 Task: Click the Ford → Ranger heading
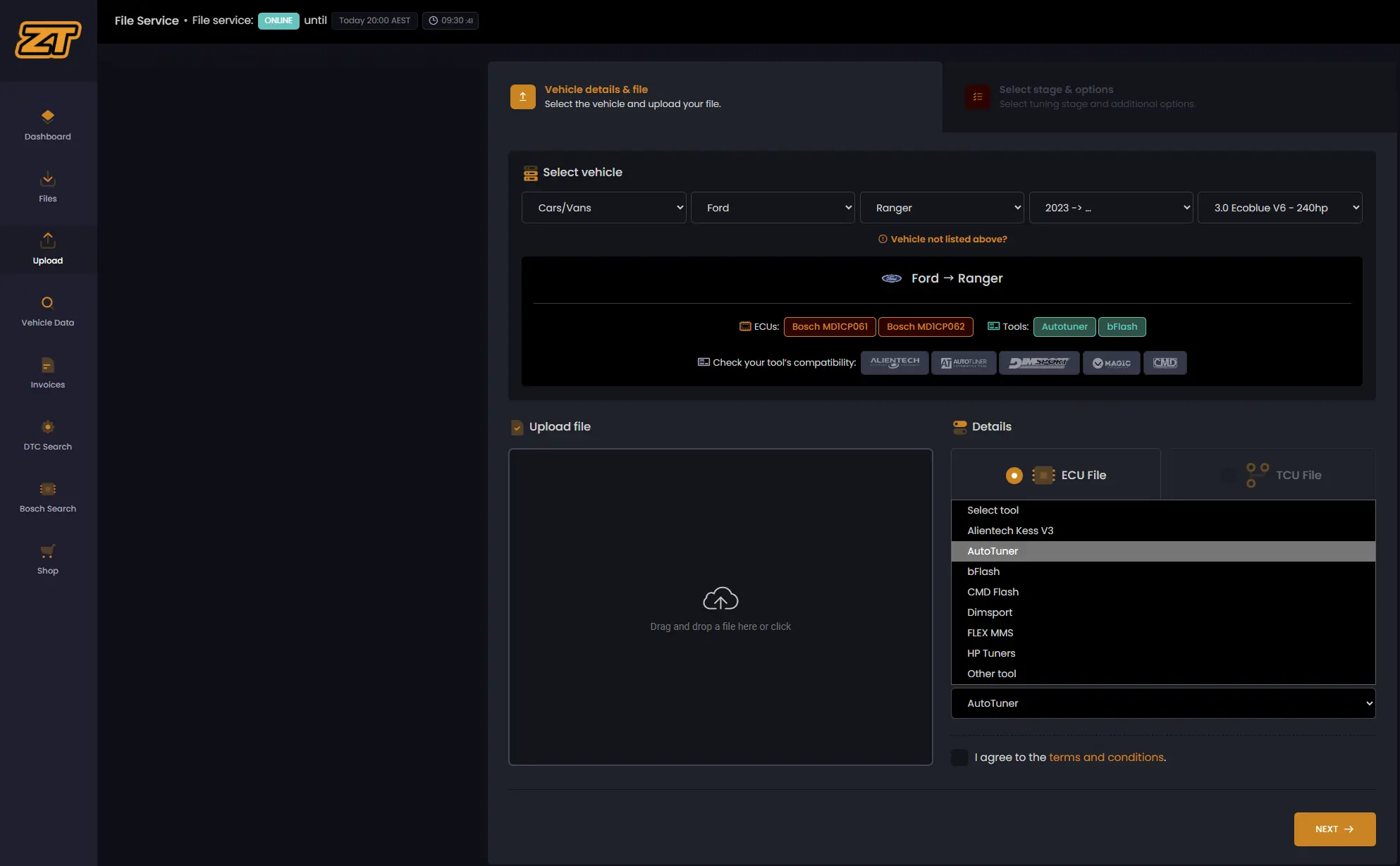(957, 278)
